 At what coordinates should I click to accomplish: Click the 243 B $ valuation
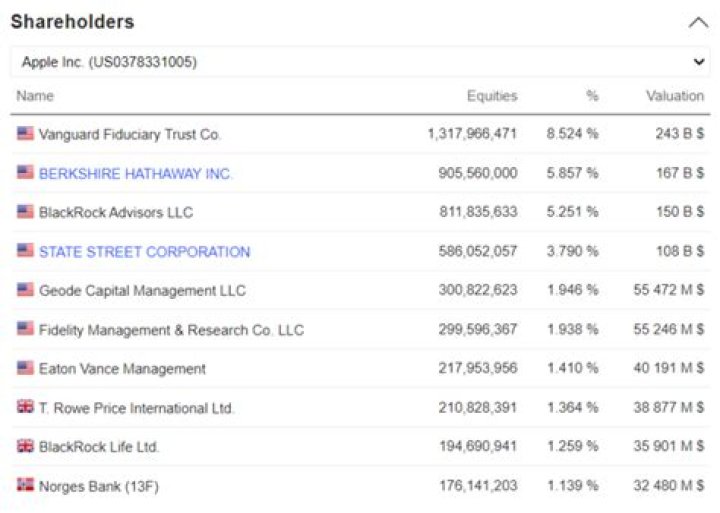pos(680,134)
